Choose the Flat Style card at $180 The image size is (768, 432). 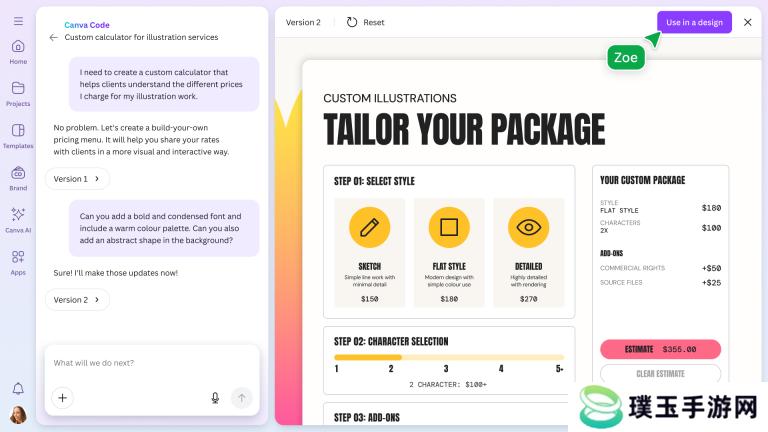(449, 253)
